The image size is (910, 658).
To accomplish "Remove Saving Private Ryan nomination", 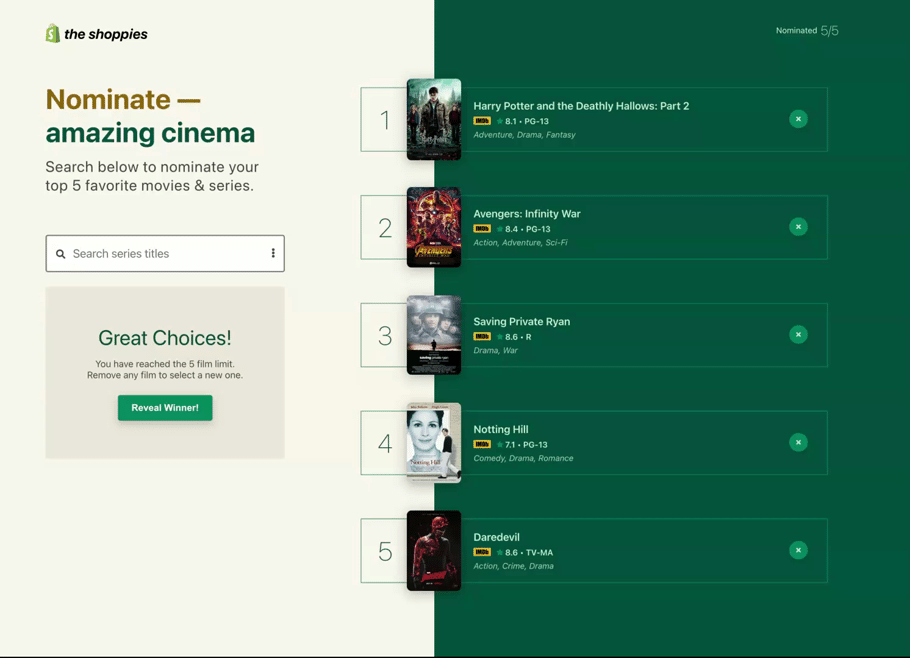I will point(798,335).
